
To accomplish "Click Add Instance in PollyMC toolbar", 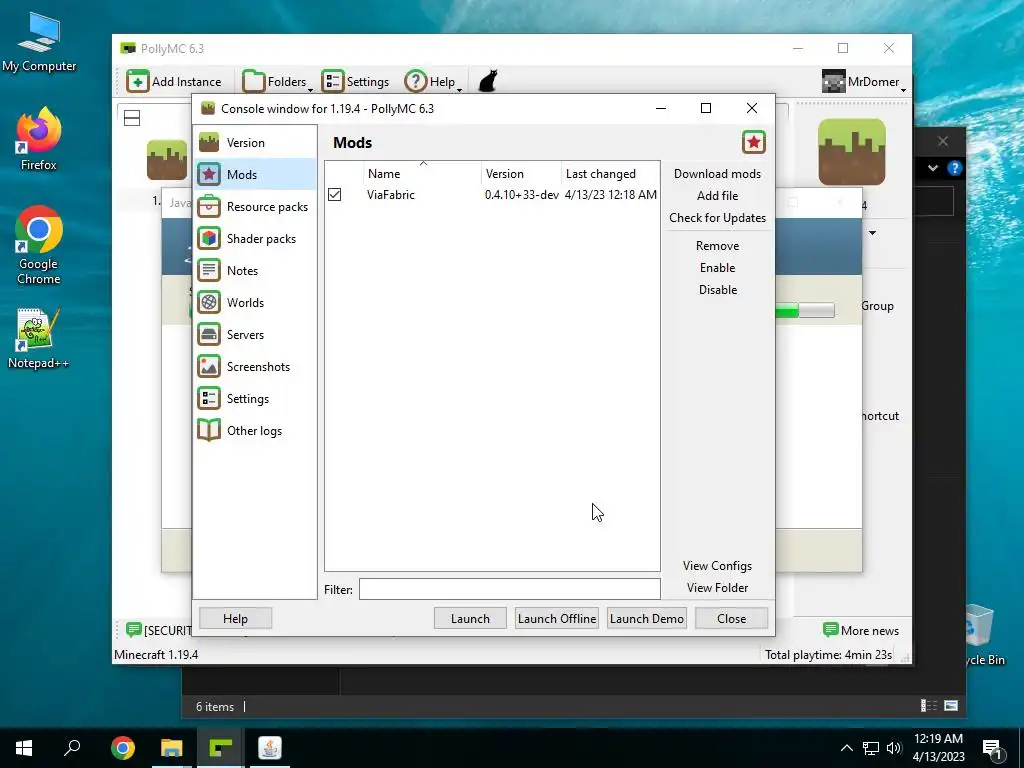I will (174, 82).
